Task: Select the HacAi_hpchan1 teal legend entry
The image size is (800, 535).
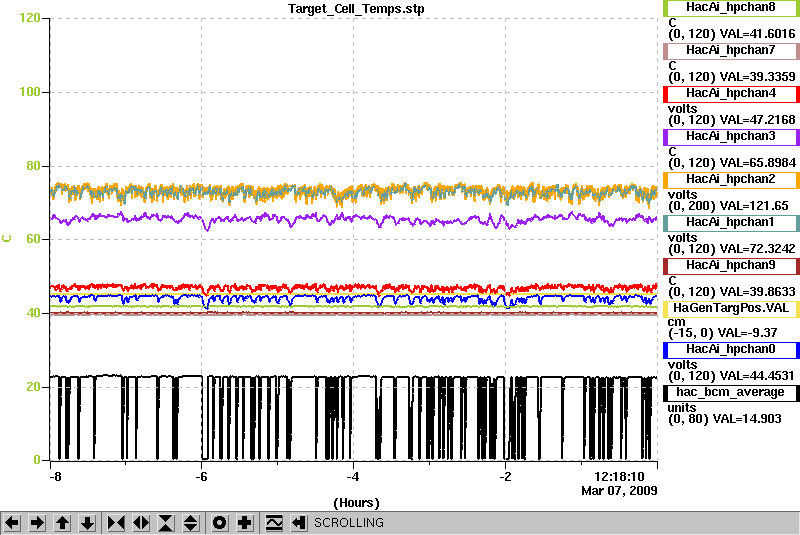Action: 731,223
